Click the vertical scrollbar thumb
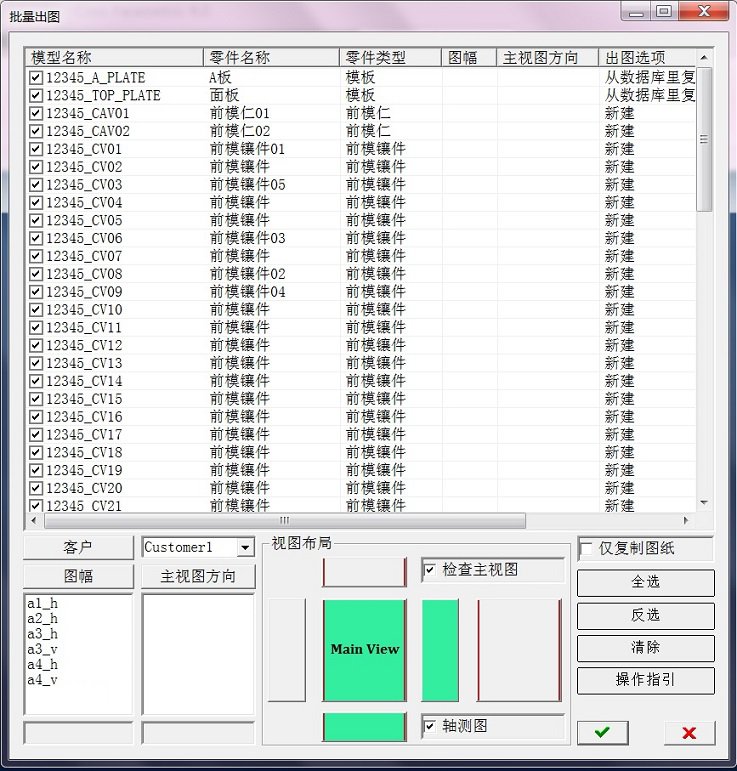Image resolution: width=737 pixels, height=771 pixels. point(704,140)
